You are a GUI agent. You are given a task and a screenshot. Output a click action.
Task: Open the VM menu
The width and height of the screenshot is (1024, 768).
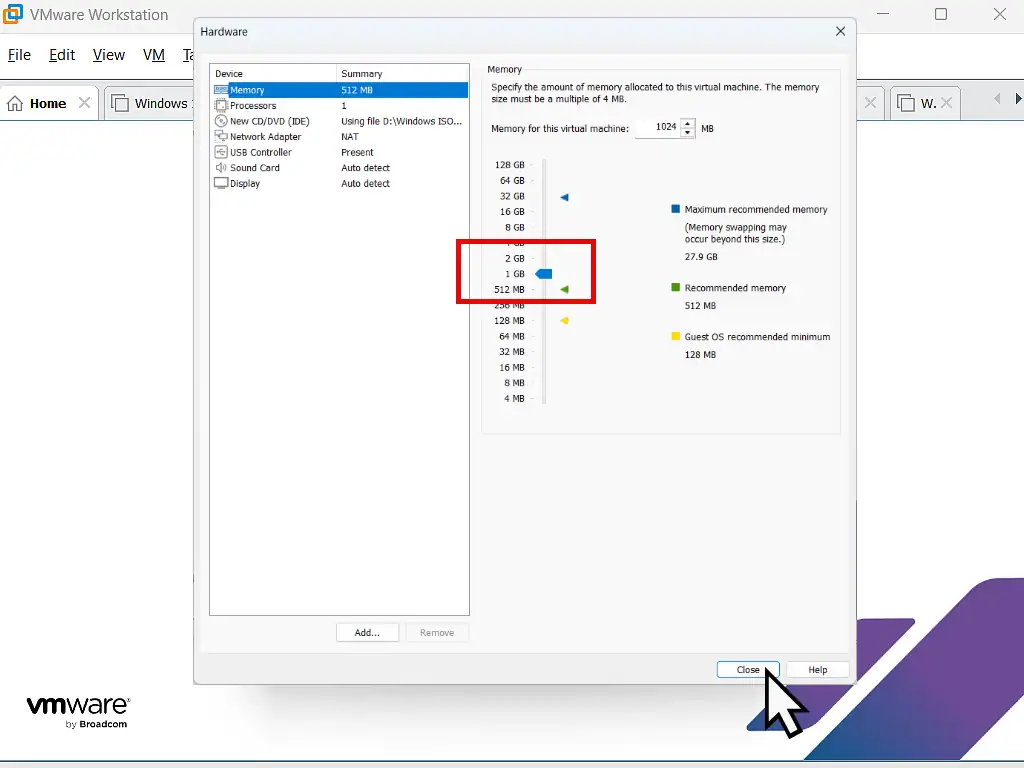click(153, 55)
